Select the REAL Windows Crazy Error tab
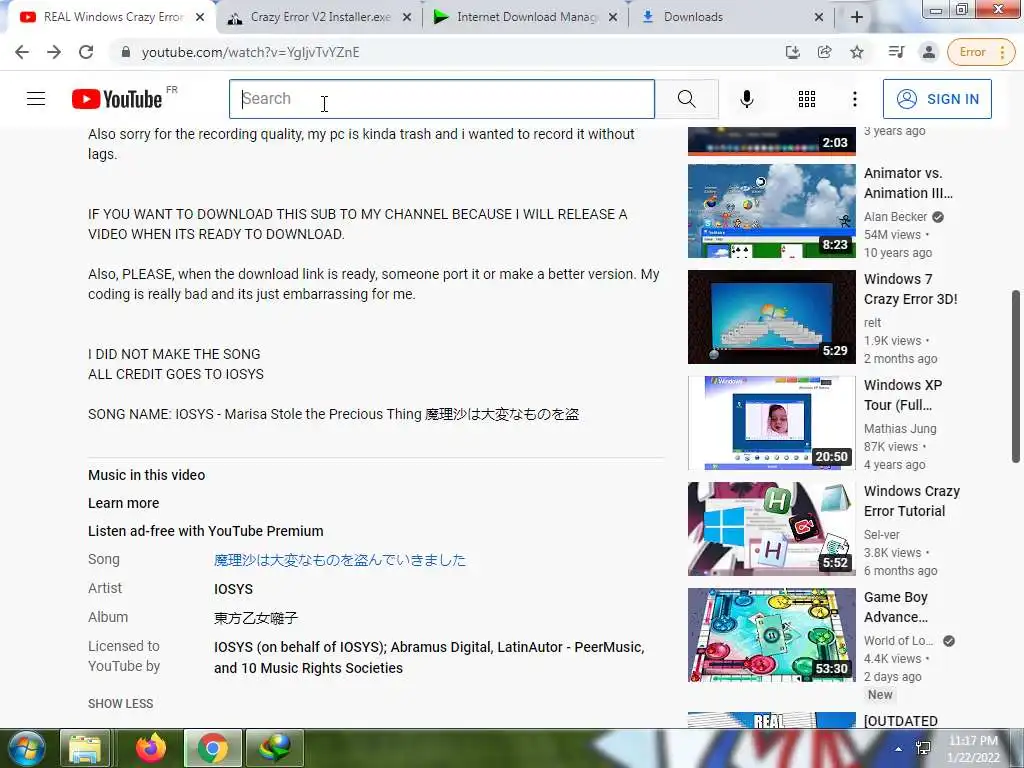Viewport: 1024px width, 768px height. point(111,17)
